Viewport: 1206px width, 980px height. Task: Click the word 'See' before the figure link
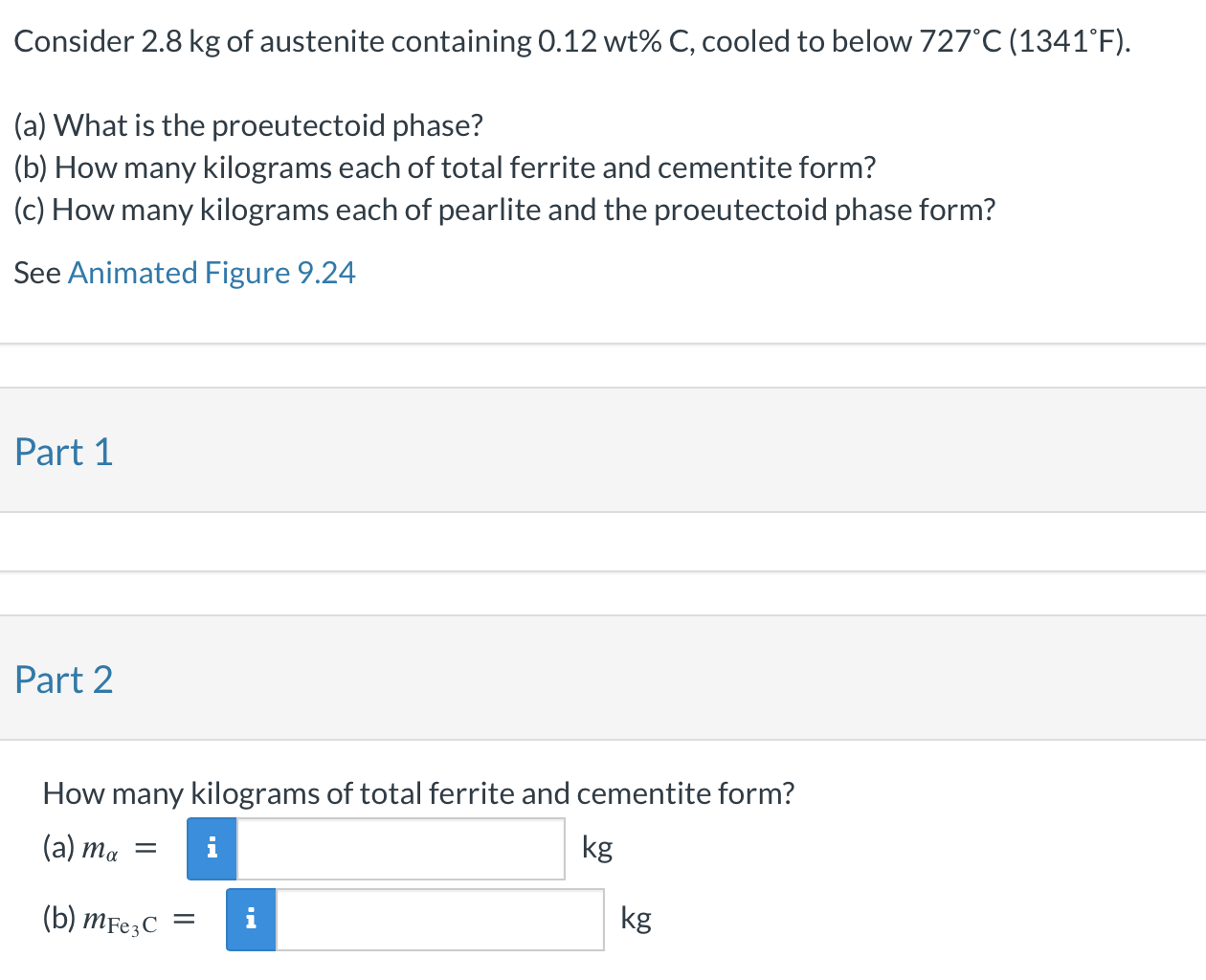pyautogui.click(x=37, y=273)
